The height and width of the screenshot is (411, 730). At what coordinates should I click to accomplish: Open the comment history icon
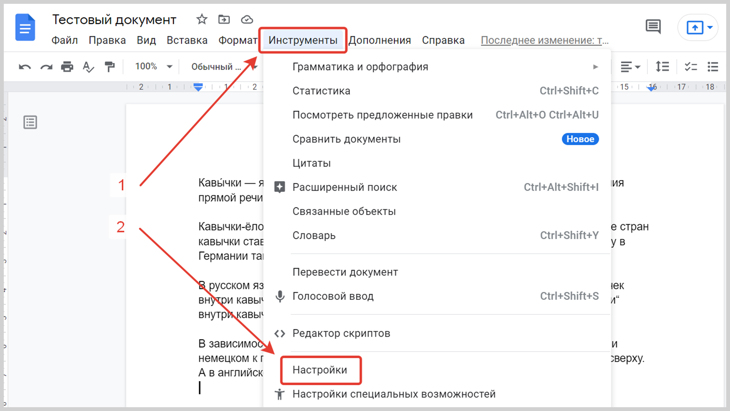pyautogui.click(x=653, y=27)
